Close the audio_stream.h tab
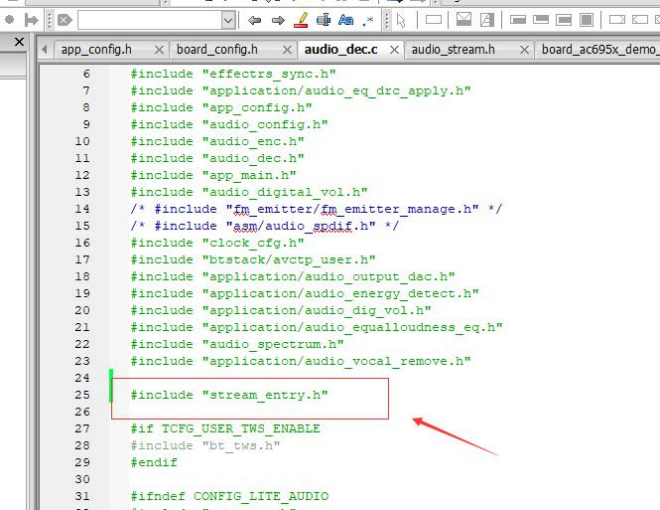Viewport: 660px width, 510px height. tap(524, 50)
